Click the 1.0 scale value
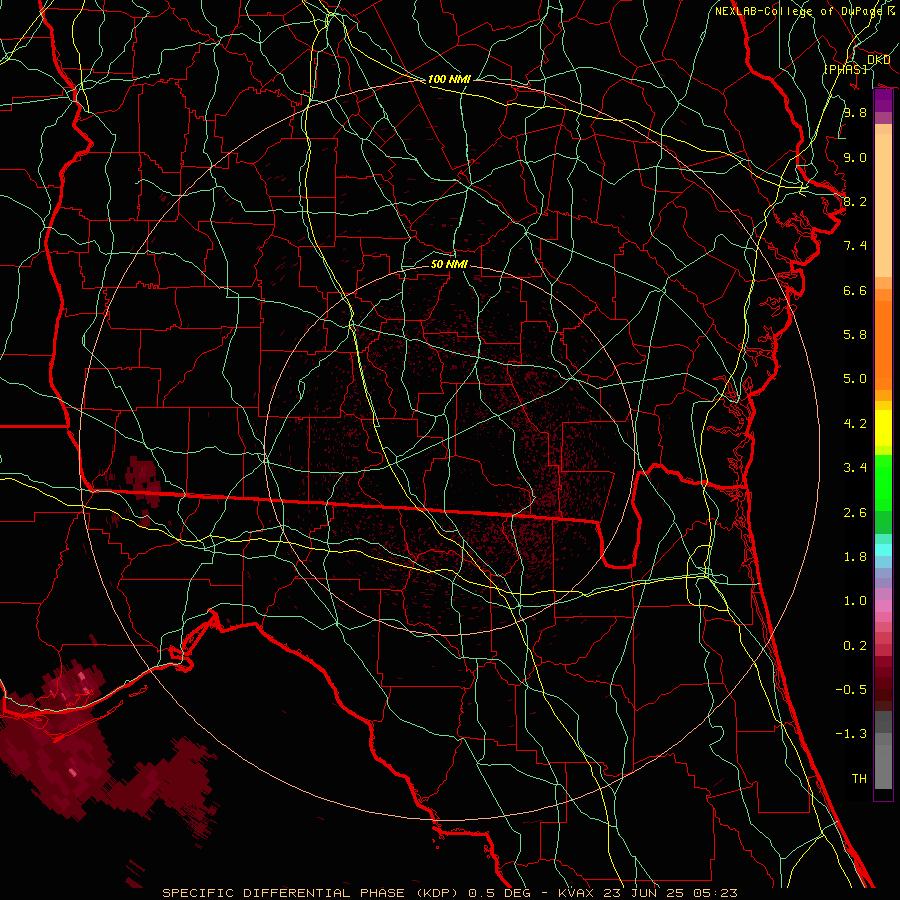This screenshot has width=900, height=900. pos(855,601)
